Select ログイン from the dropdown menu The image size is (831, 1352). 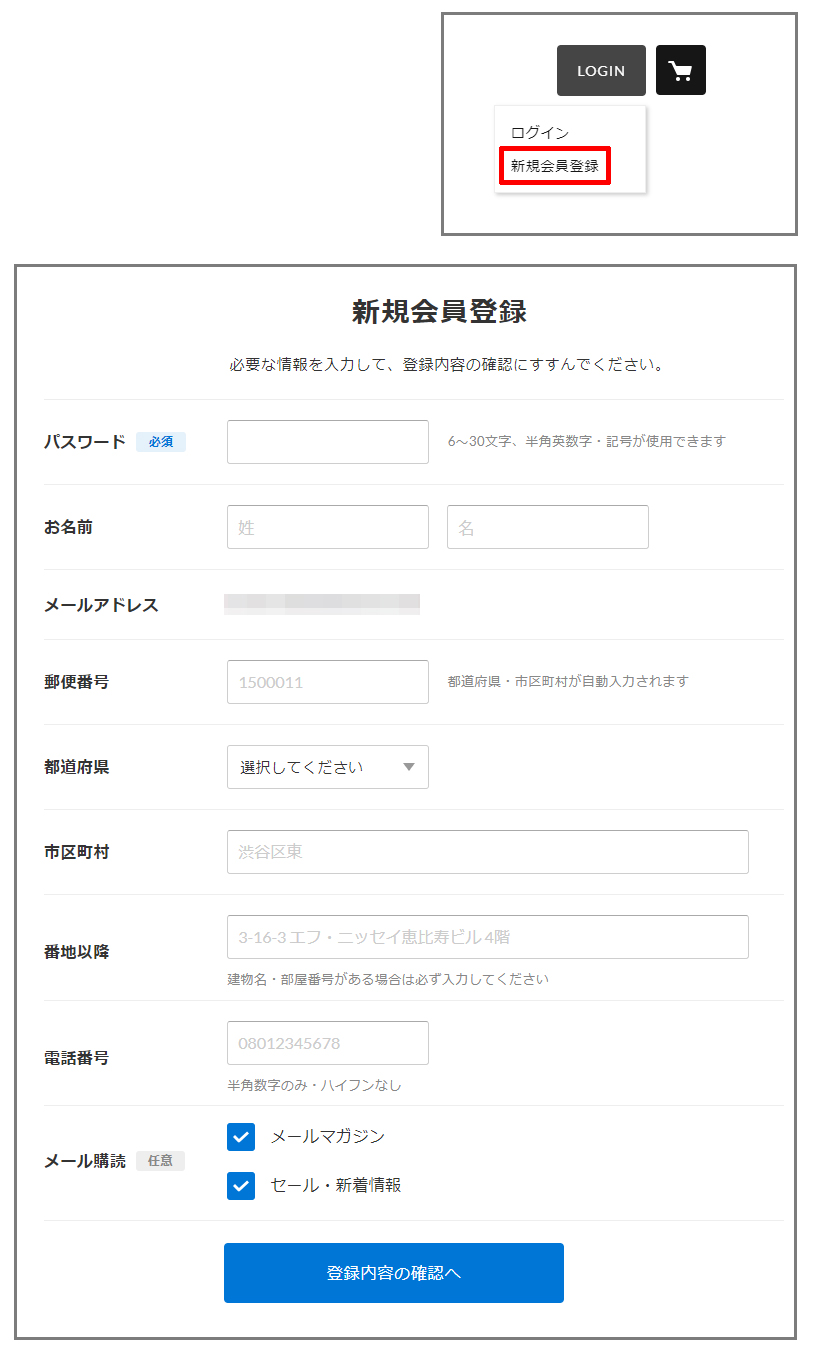tap(540, 133)
